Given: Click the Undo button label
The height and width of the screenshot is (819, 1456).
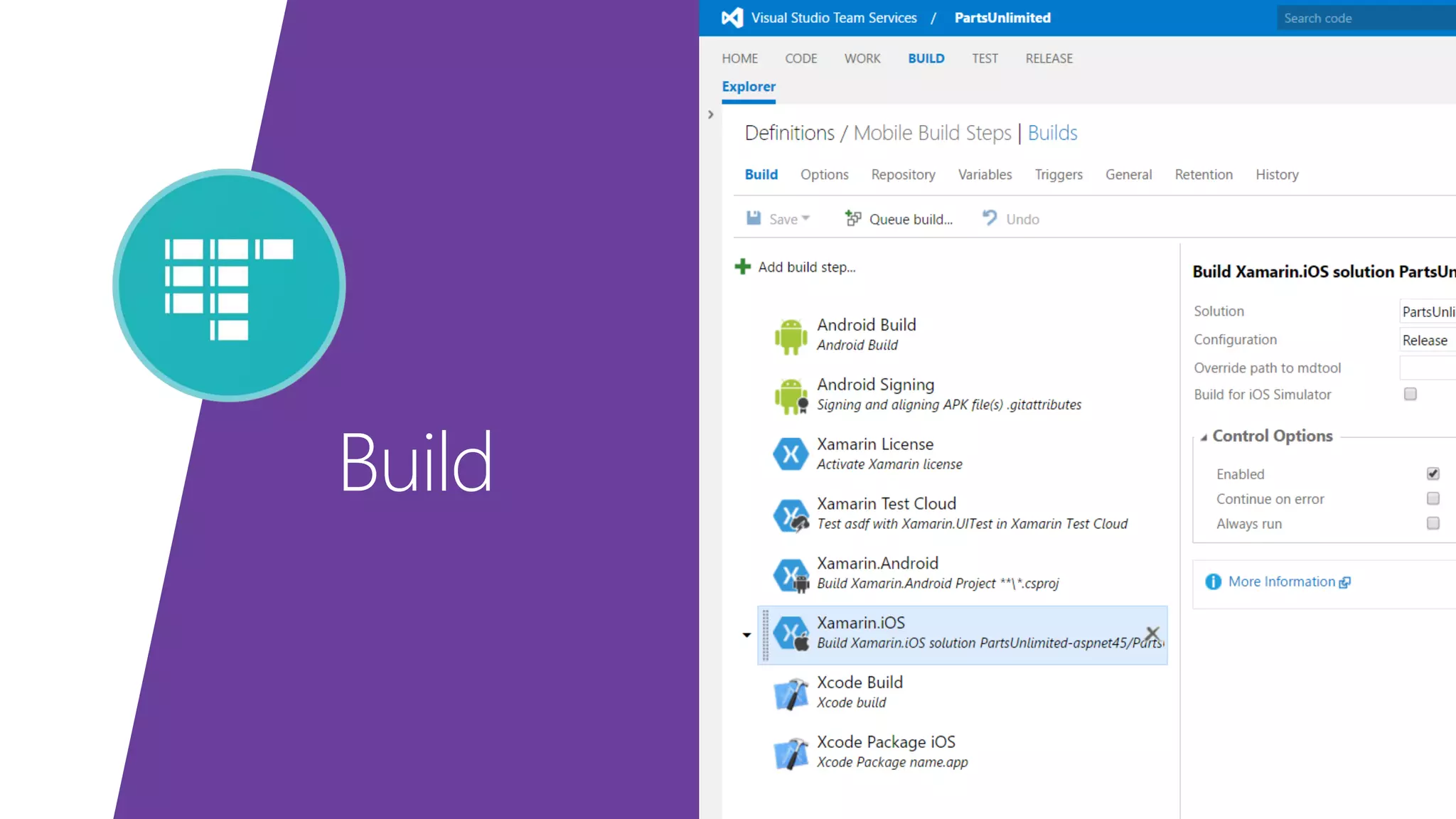Looking at the screenshot, I should pyautogui.click(x=1022, y=219).
